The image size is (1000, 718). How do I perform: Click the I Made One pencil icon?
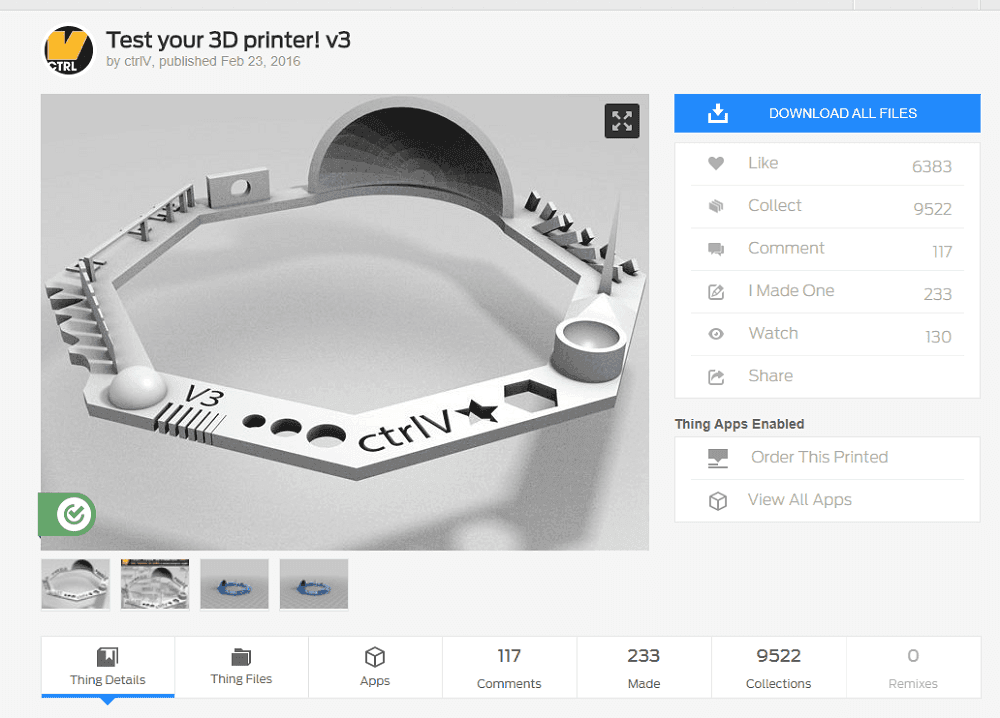point(716,291)
